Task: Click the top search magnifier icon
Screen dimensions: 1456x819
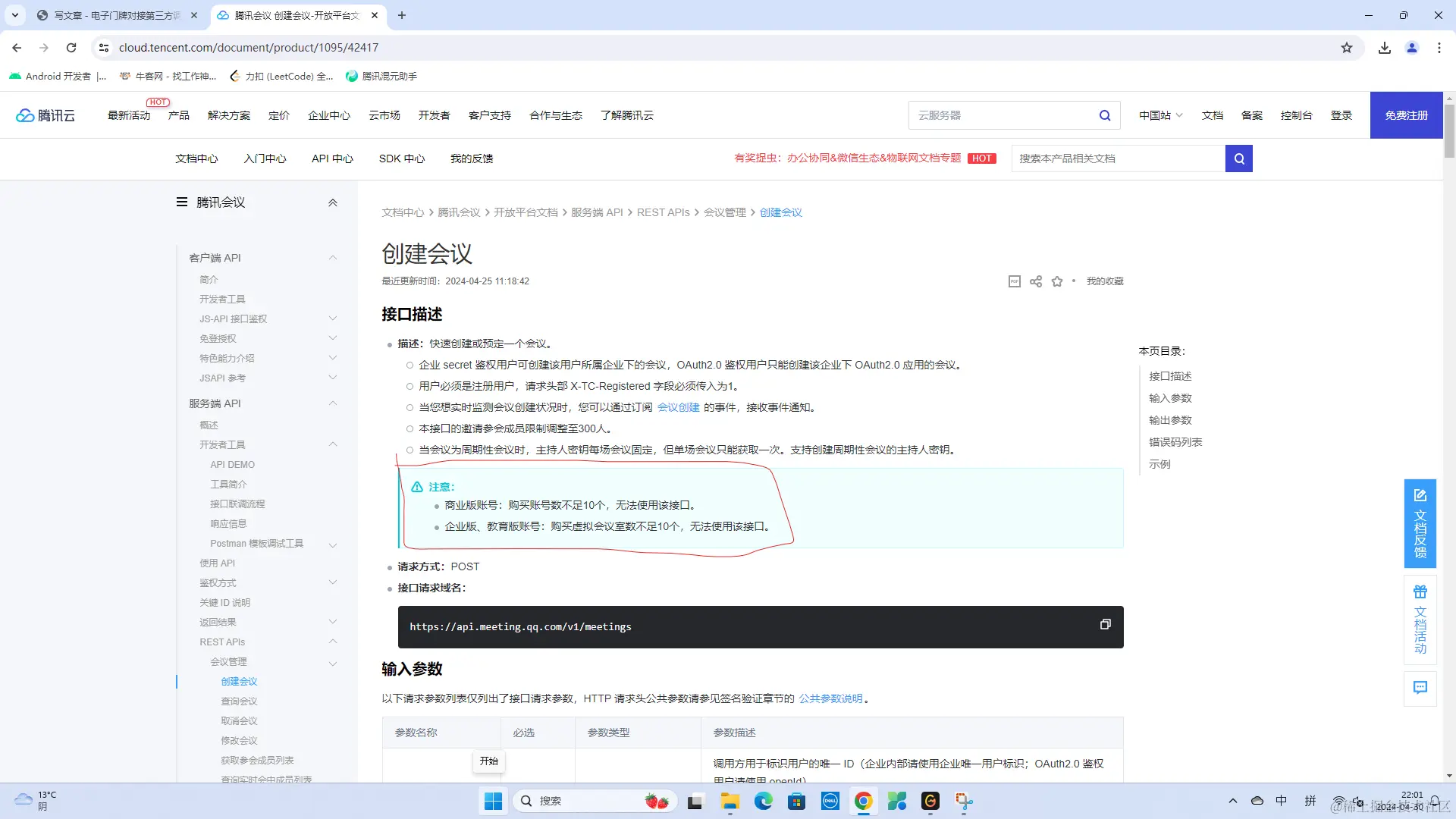Action: click(1105, 115)
